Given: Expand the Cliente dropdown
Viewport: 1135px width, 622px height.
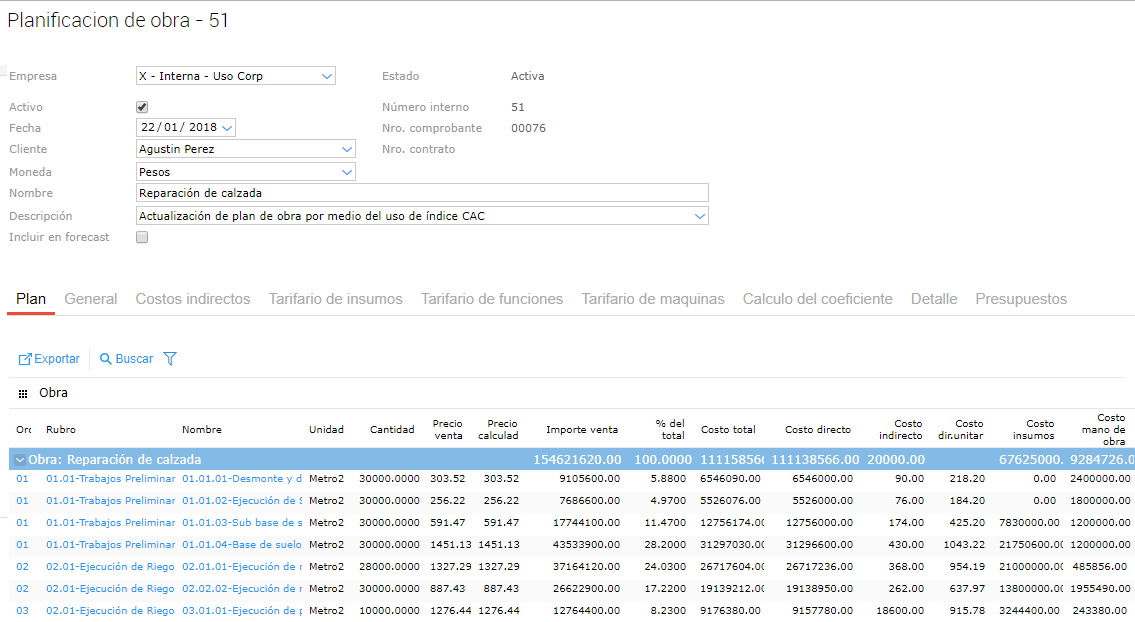Looking at the screenshot, I should click(x=346, y=149).
